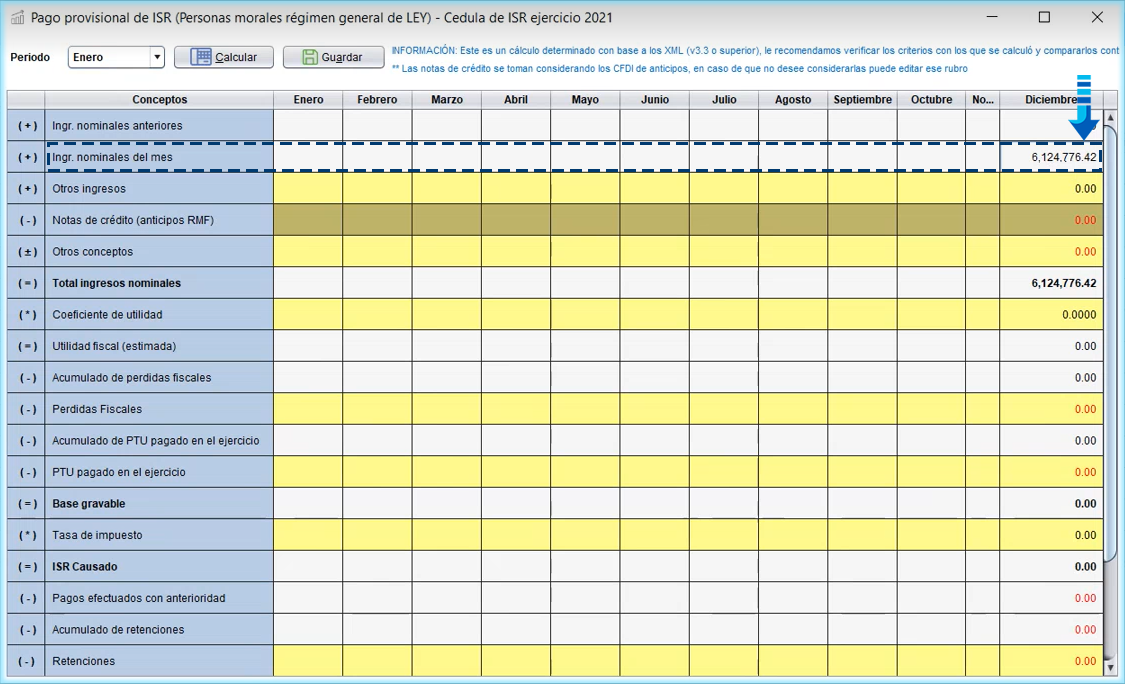1125x684 pixels.
Task: Maximize the Pago provisional de ISR window
Action: point(1044,18)
